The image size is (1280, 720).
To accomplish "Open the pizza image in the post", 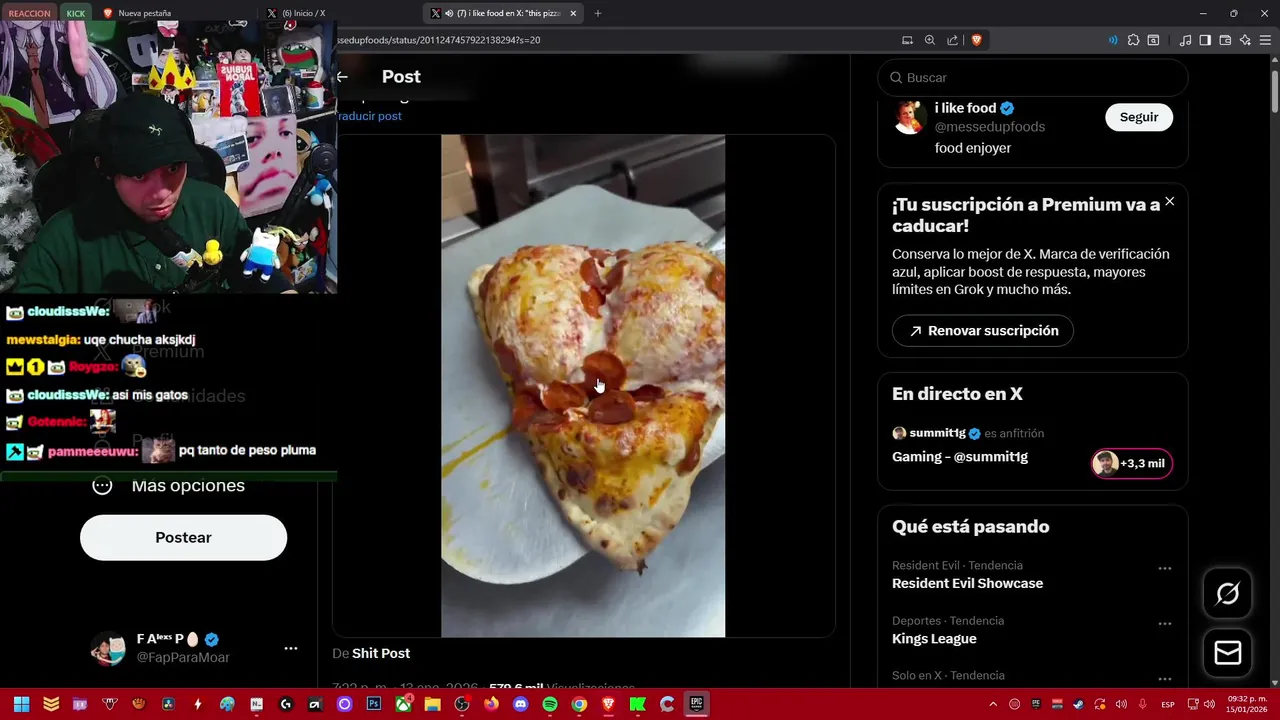I will coord(583,385).
